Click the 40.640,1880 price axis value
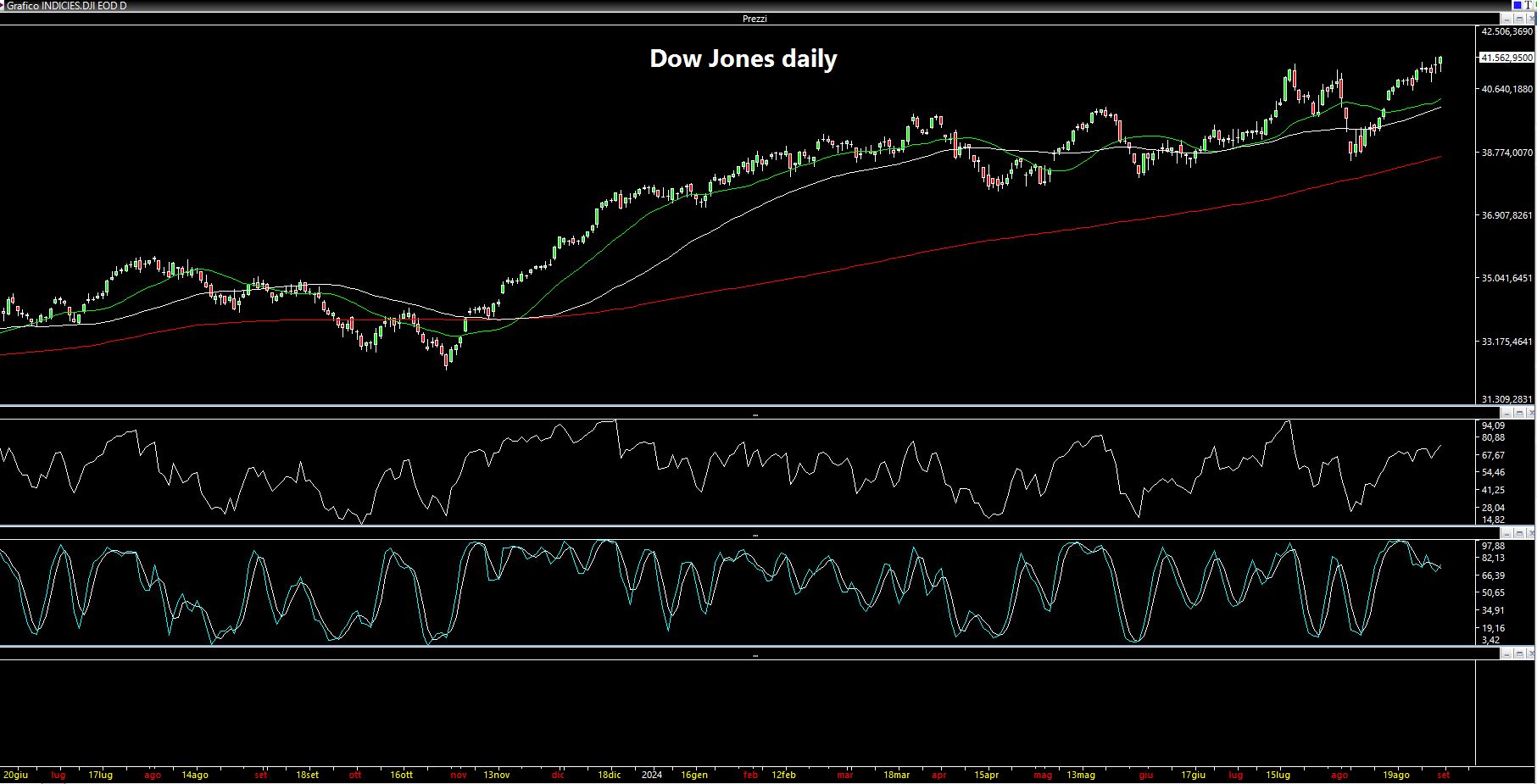This screenshot has width=1537, height=784. coord(1507,89)
